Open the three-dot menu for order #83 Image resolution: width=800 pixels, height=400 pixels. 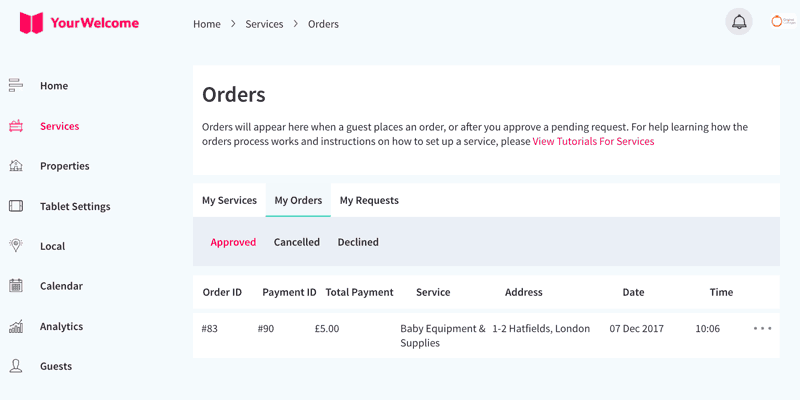pyautogui.click(x=762, y=329)
